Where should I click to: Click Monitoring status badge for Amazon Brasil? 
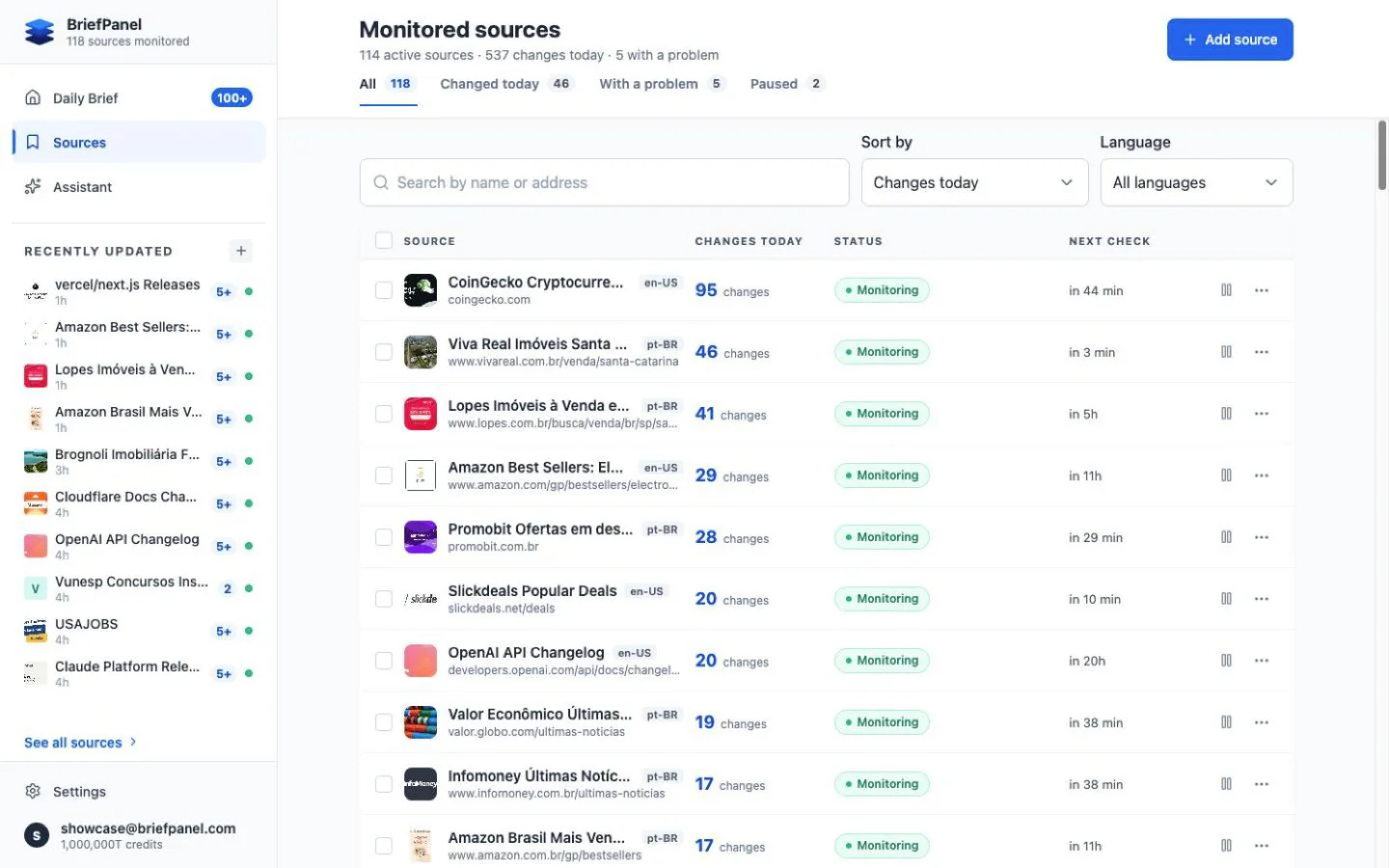pos(882,846)
